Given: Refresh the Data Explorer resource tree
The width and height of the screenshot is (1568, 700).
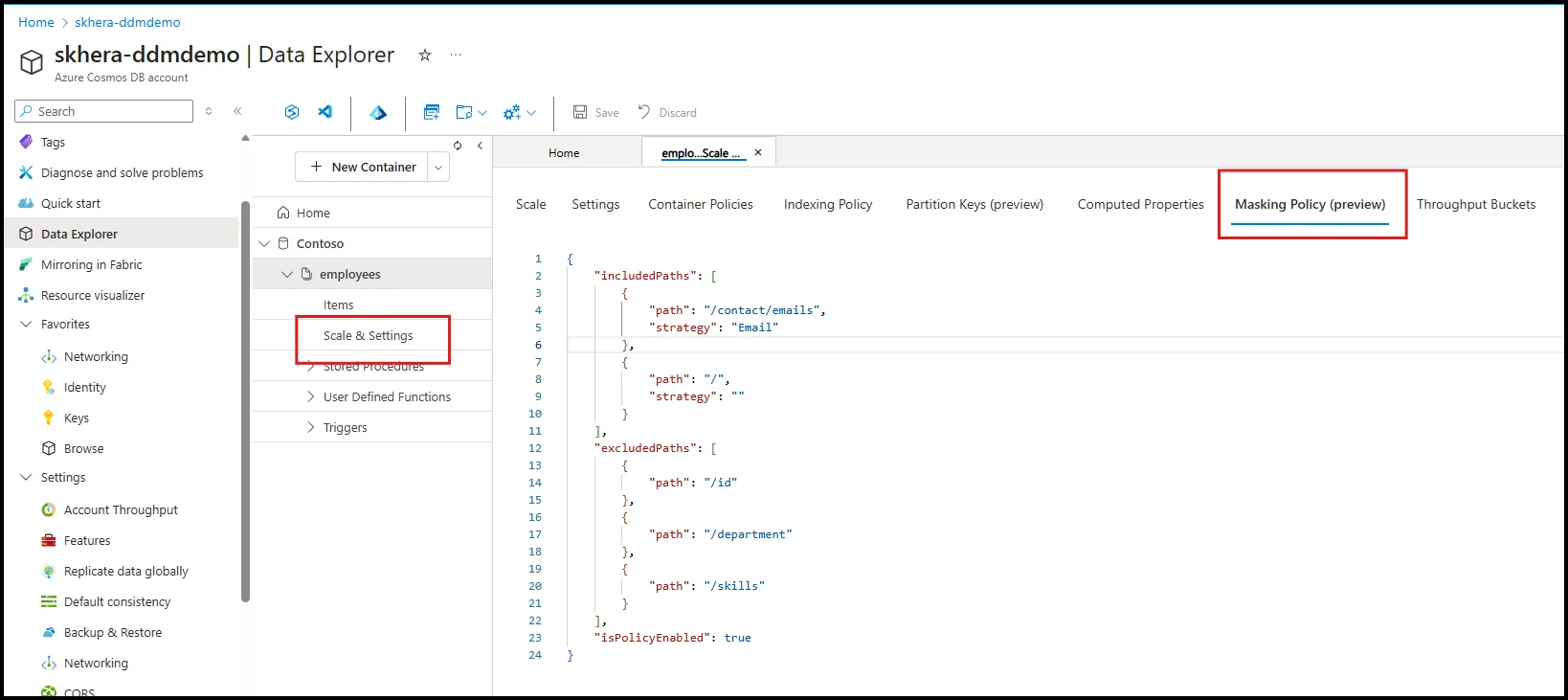Looking at the screenshot, I should (x=458, y=146).
